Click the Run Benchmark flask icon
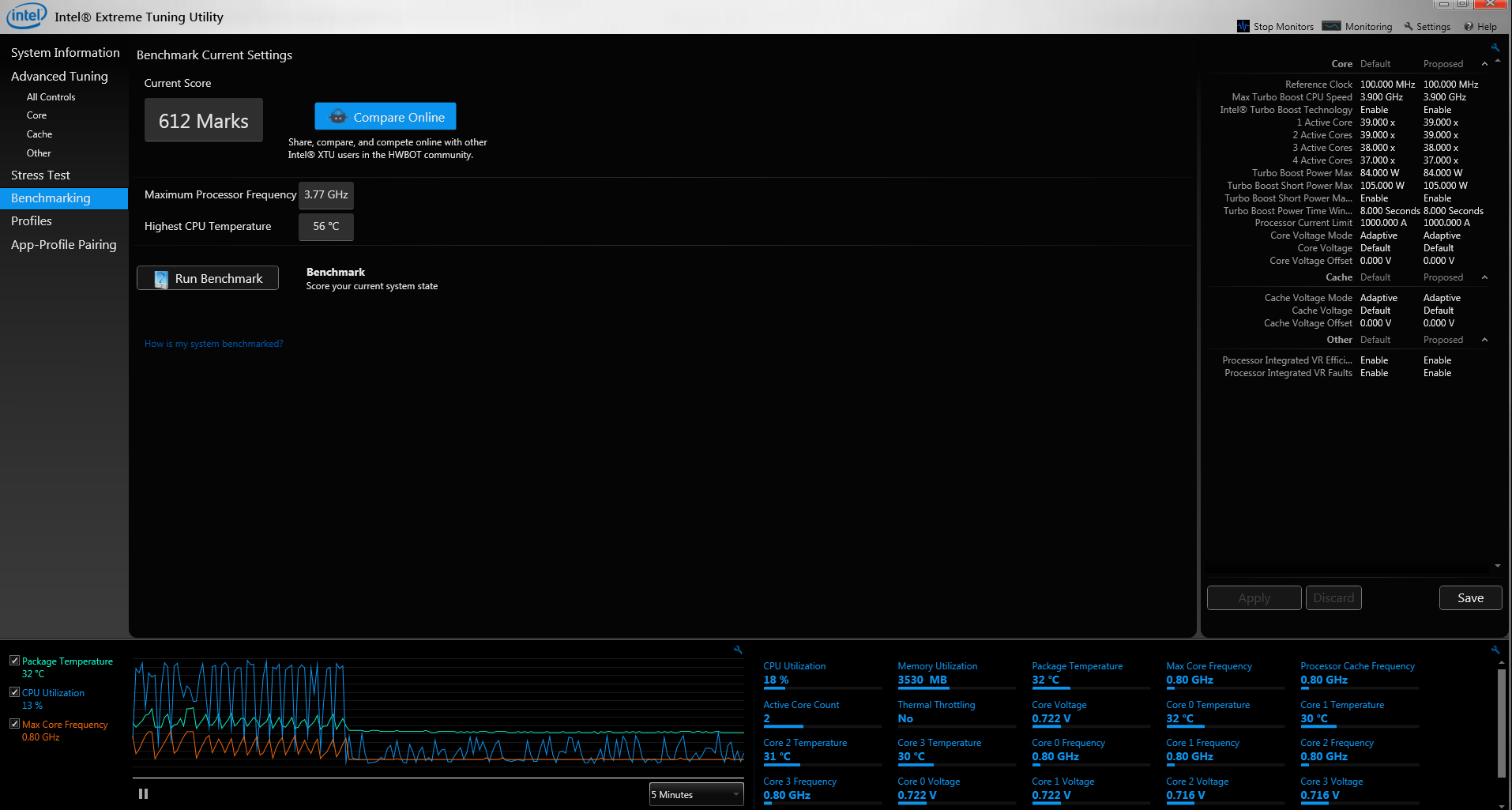Viewport: 1512px width, 810px height. click(161, 279)
